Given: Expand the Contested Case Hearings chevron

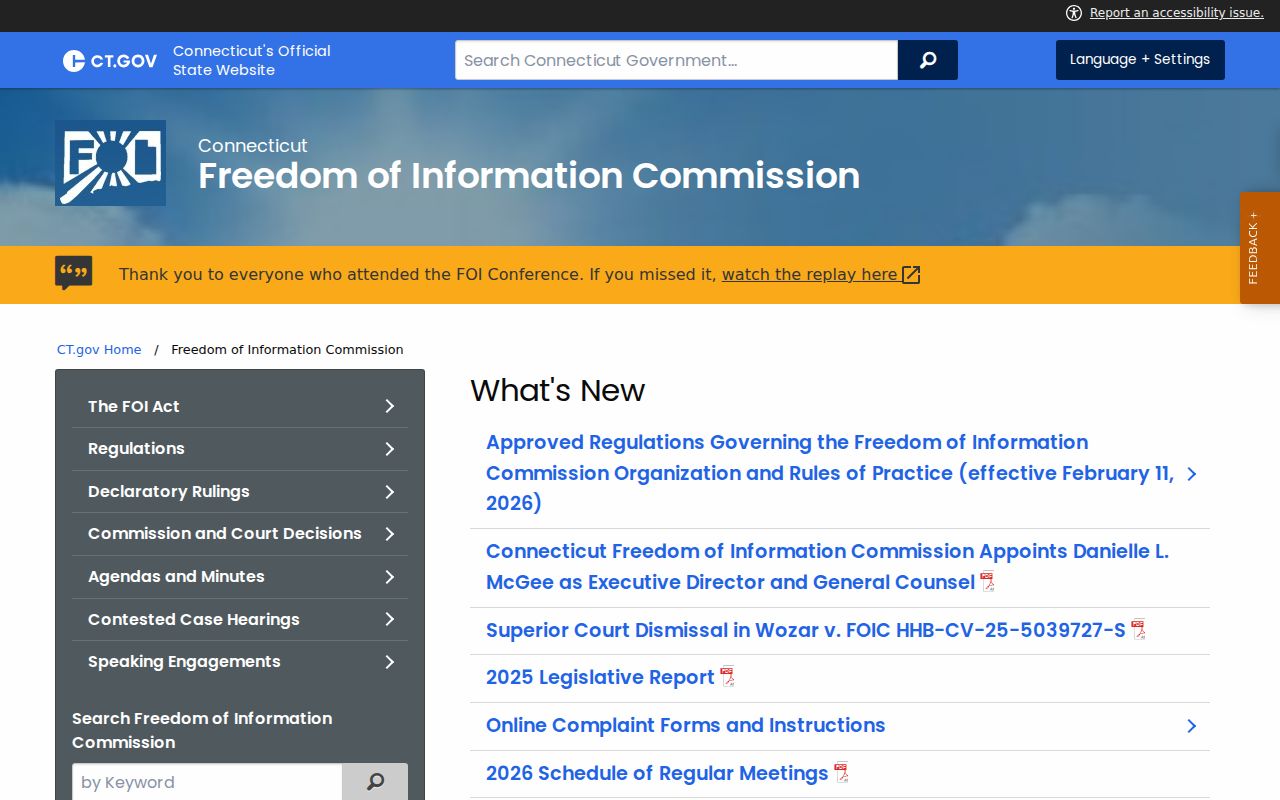Looking at the screenshot, I should click(390, 620).
